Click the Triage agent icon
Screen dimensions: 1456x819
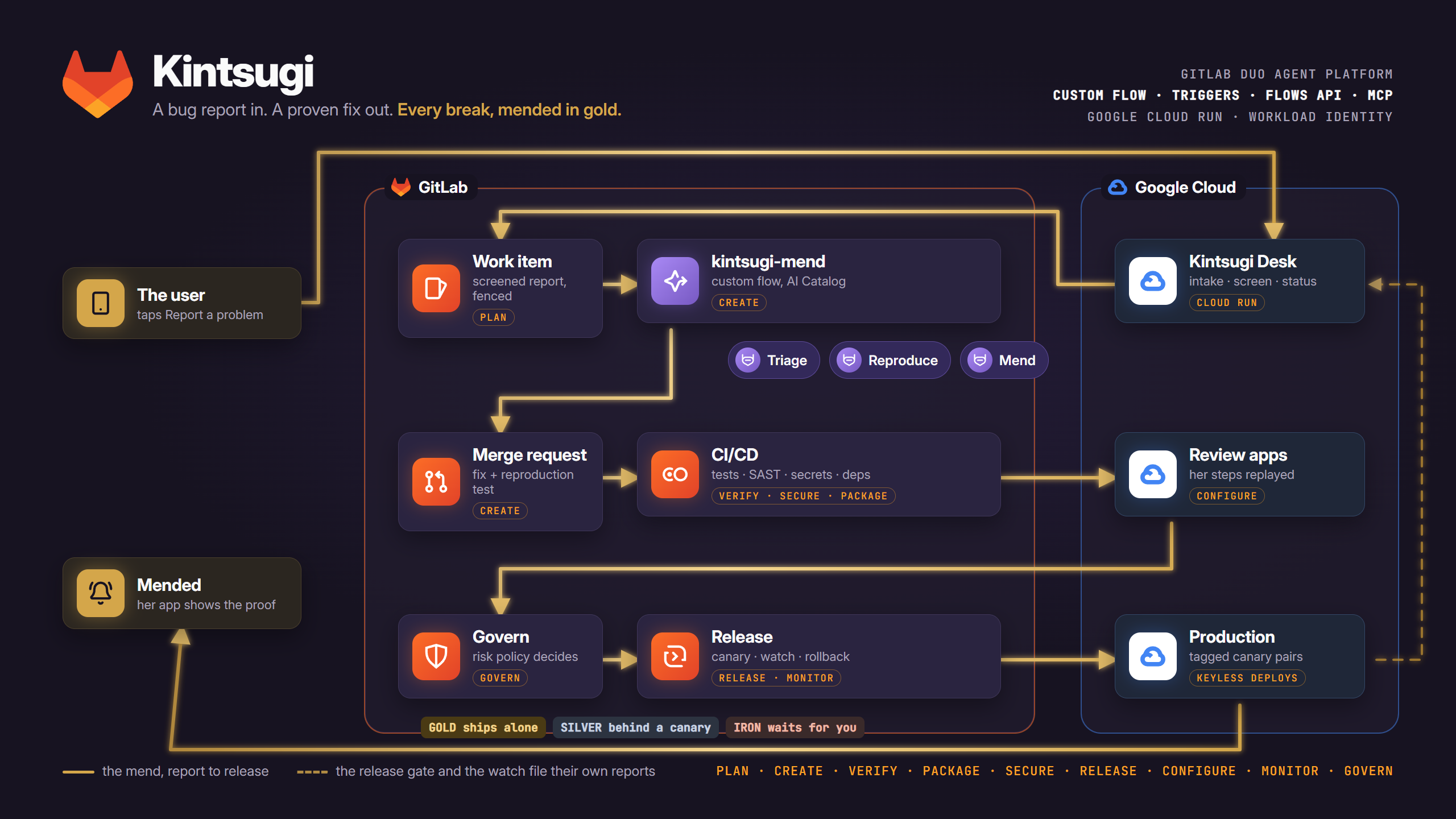coord(748,360)
